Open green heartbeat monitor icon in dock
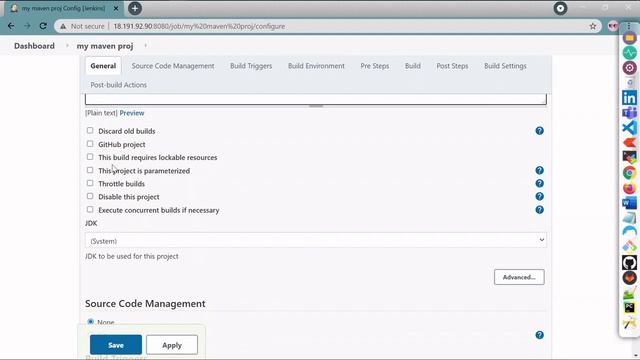The image size is (640, 360). click(629, 53)
